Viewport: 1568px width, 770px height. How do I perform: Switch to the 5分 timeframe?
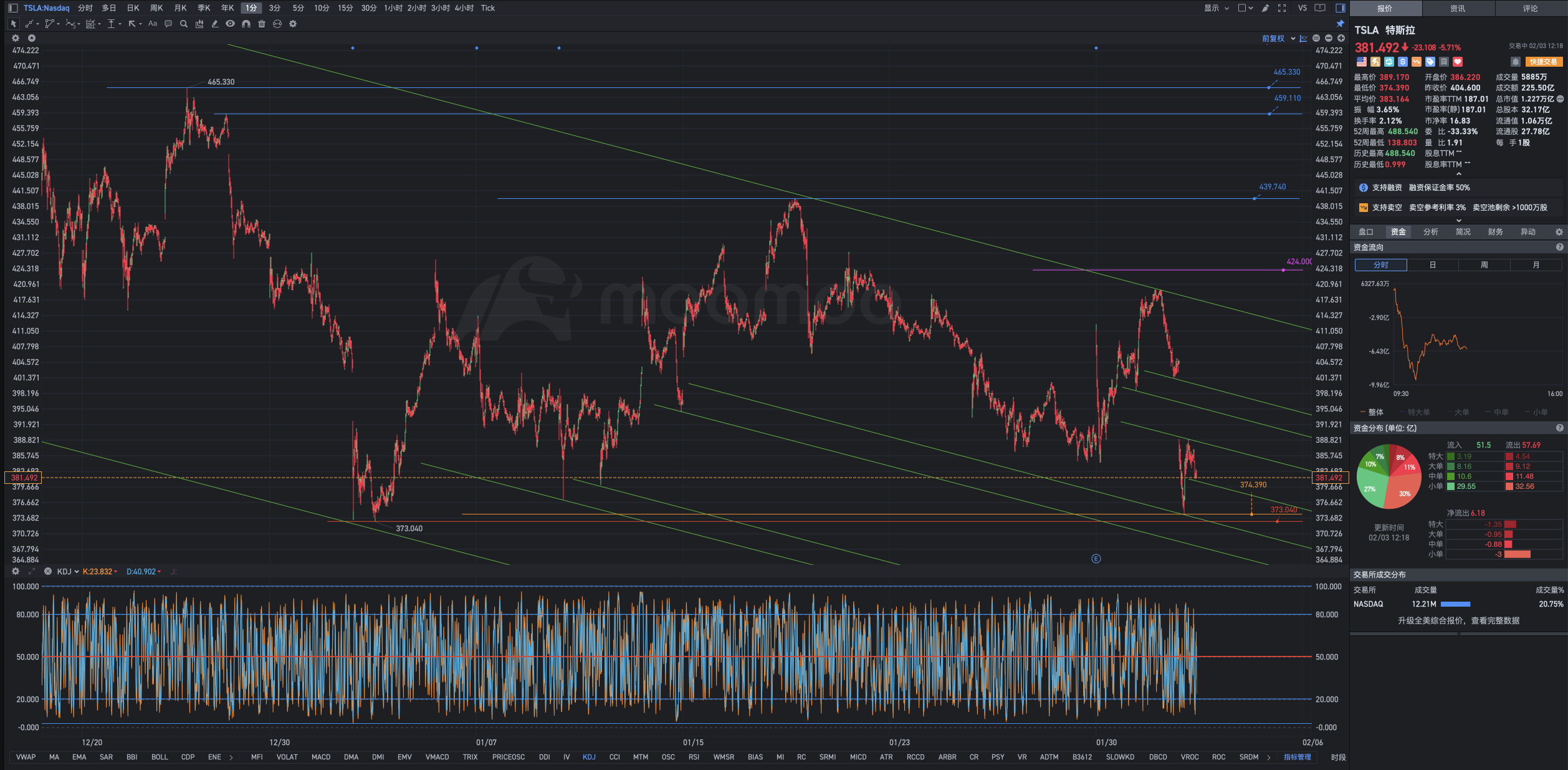click(299, 8)
